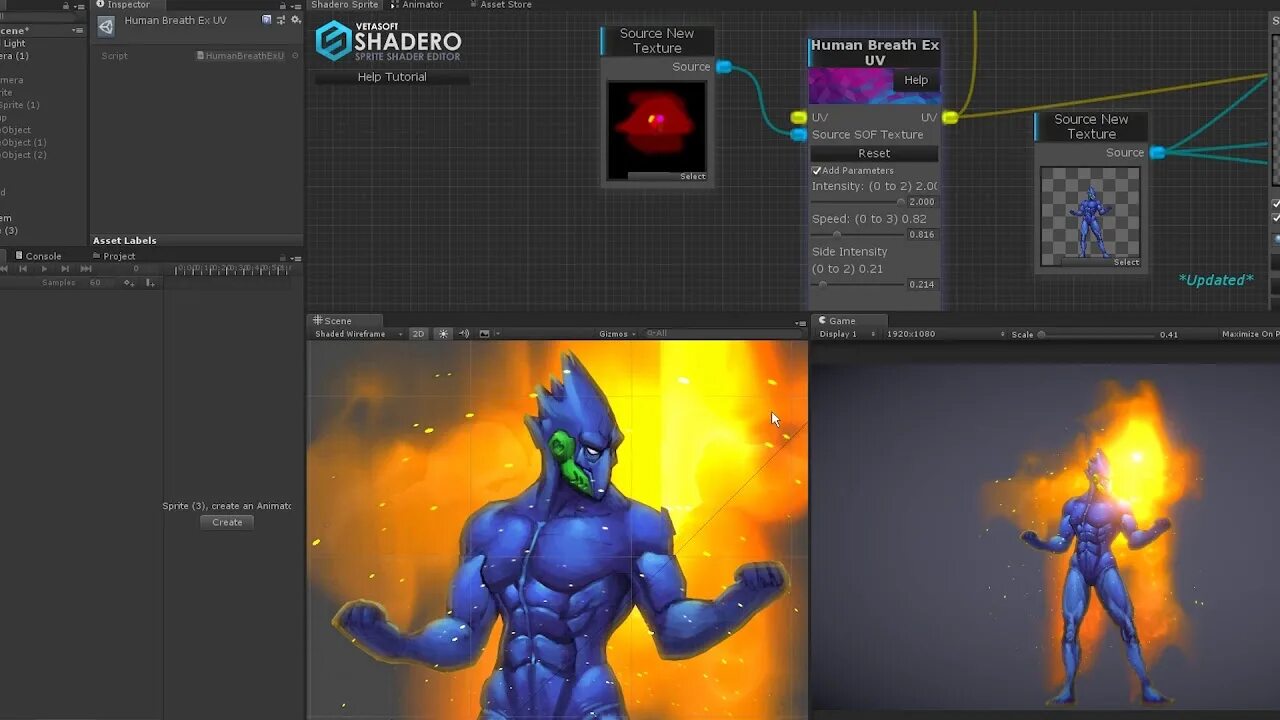Open the Inspector component settings gear
Viewport: 1280px width, 720px height.
(295, 20)
